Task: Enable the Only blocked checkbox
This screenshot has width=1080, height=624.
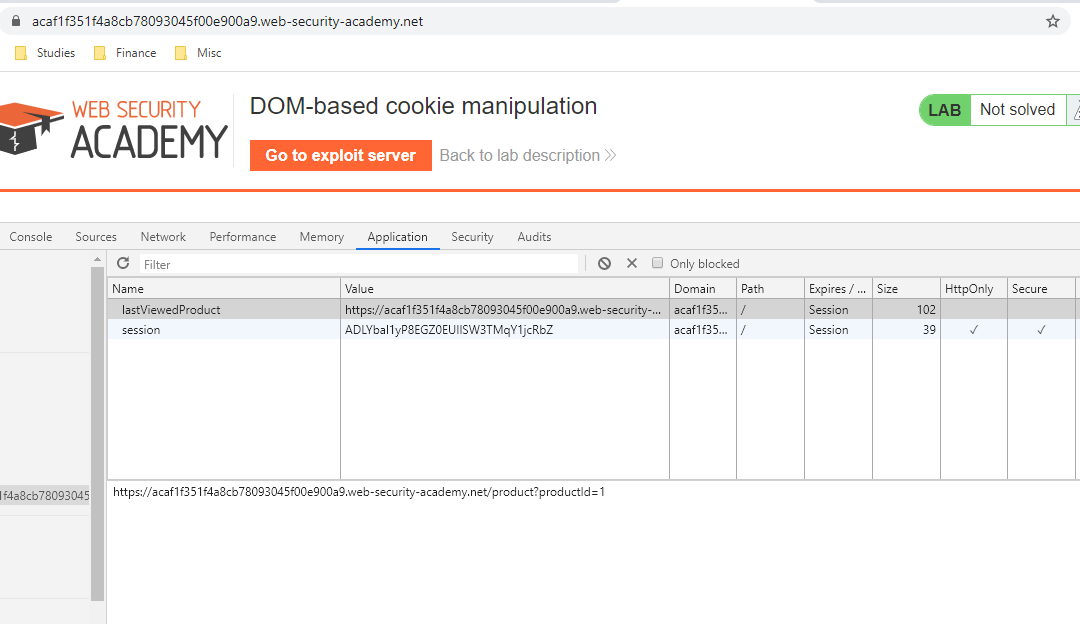Action: pyautogui.click(x=657, y=263)
